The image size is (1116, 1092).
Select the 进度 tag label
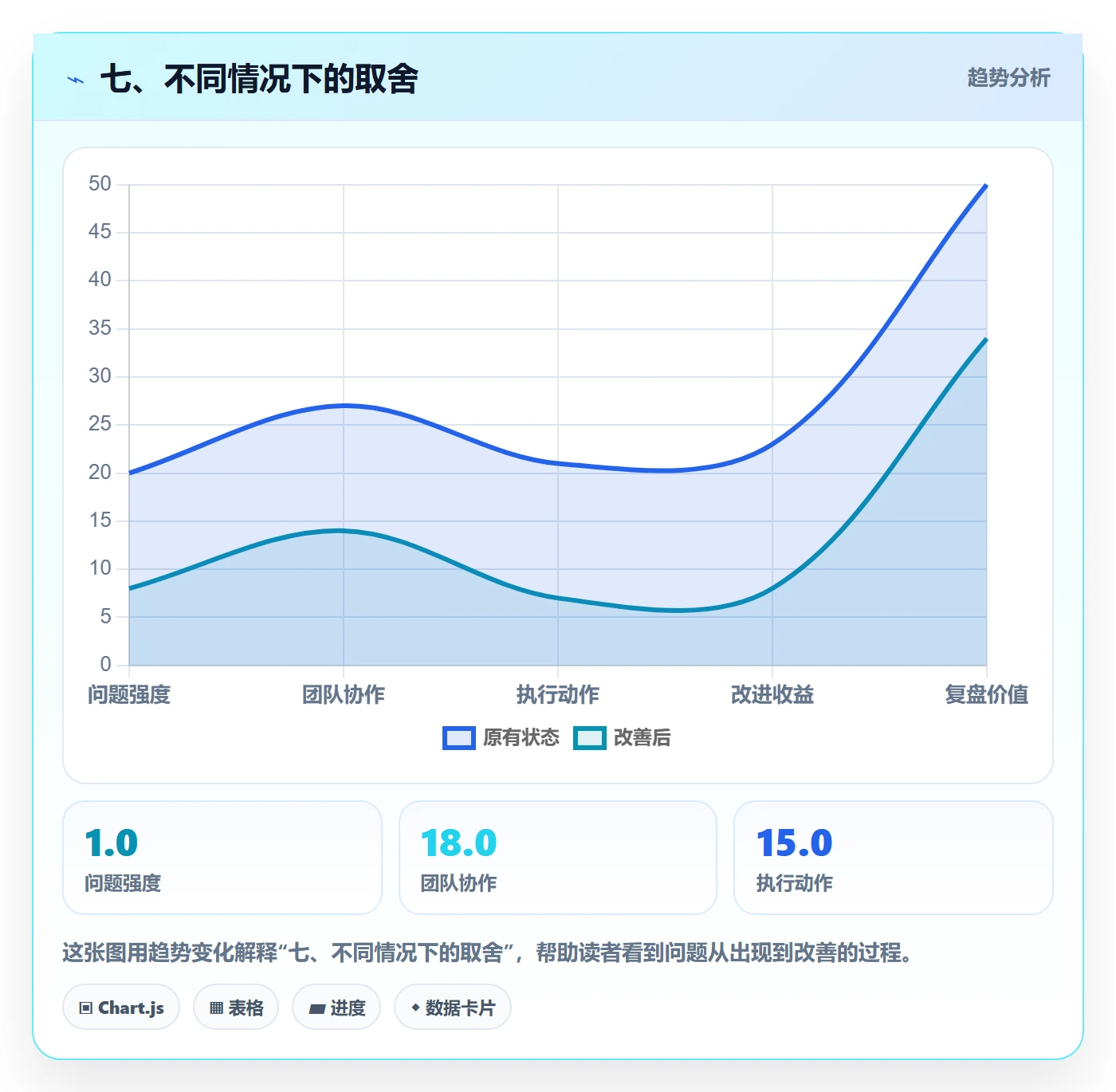click(x=348, y=1008)
